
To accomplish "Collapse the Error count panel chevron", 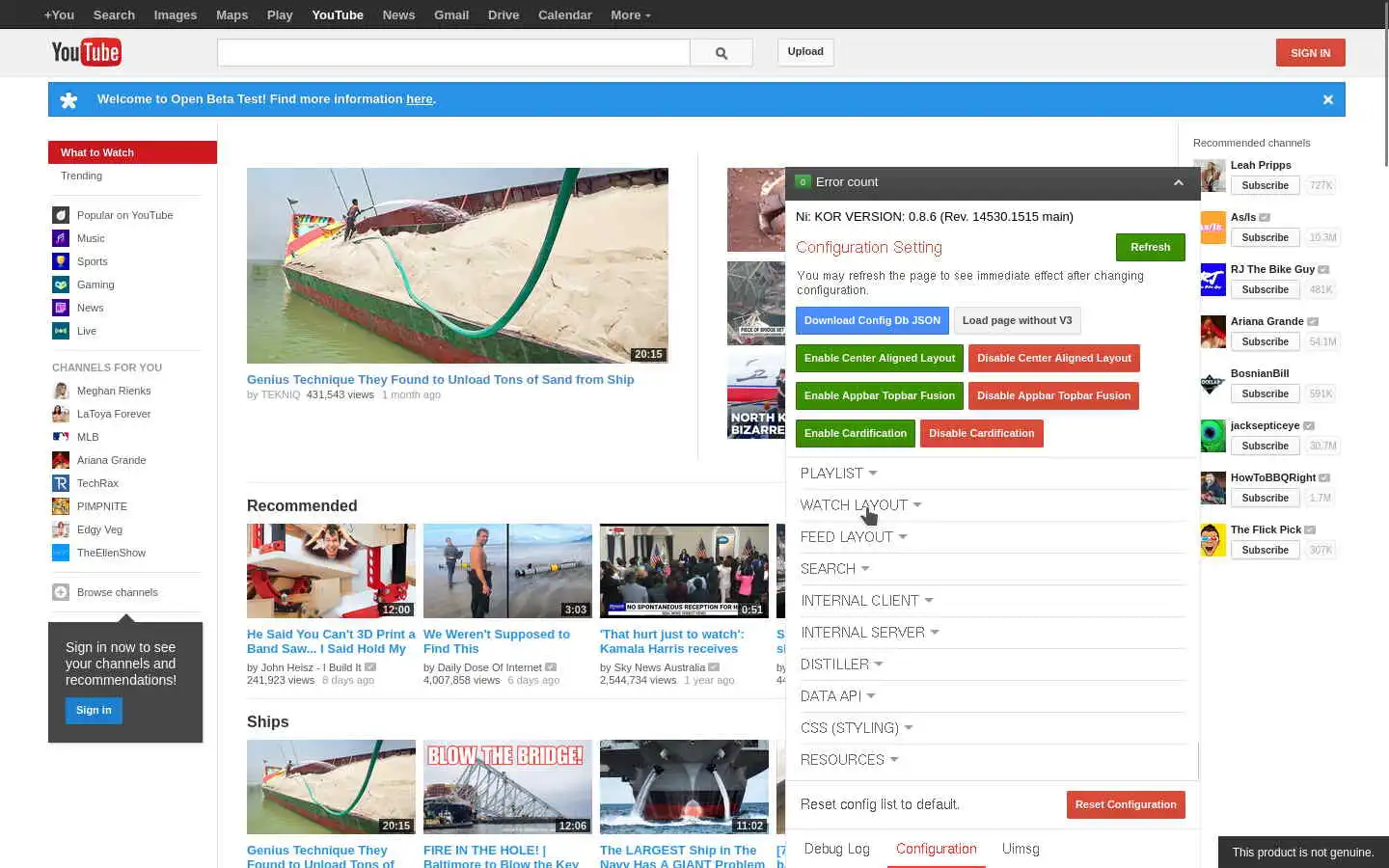I will click(1178, 182).
